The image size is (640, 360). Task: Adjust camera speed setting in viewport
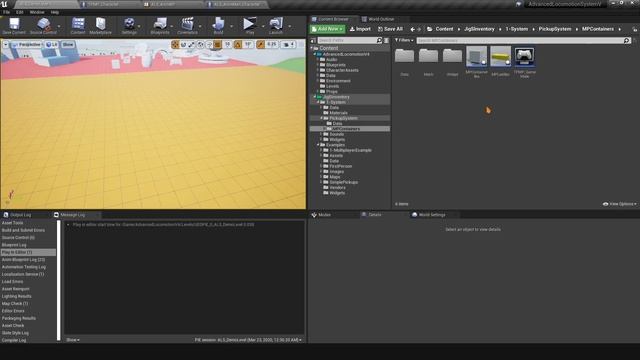click(x=289, y=44)
